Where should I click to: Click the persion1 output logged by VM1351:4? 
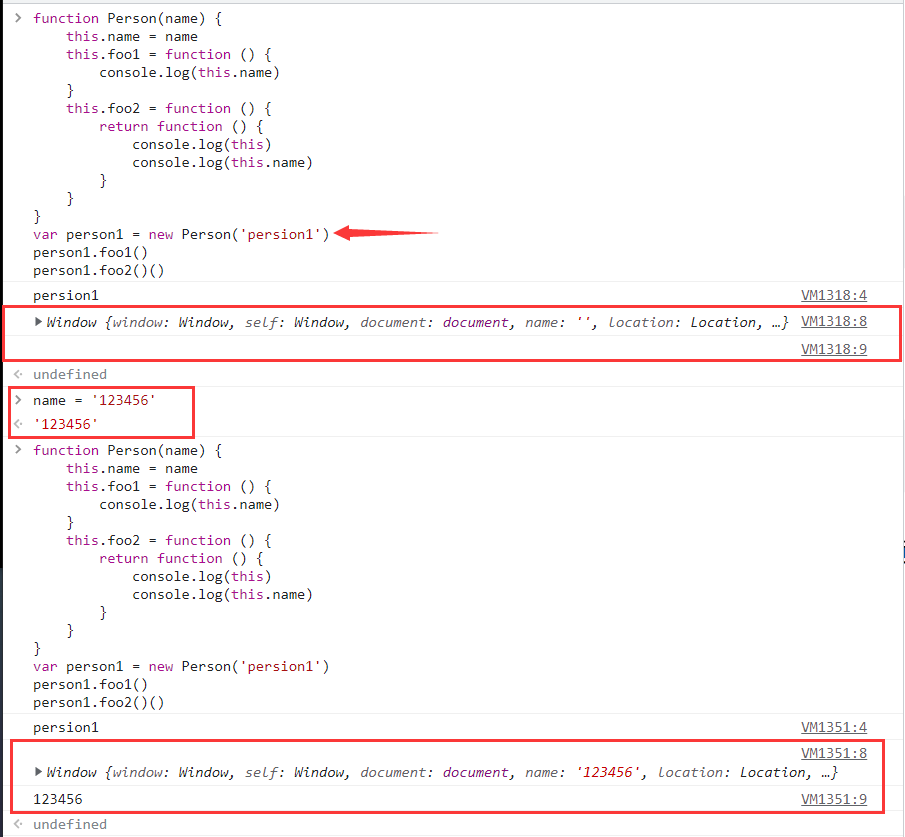pyautogui.click(x=66, y=728)
